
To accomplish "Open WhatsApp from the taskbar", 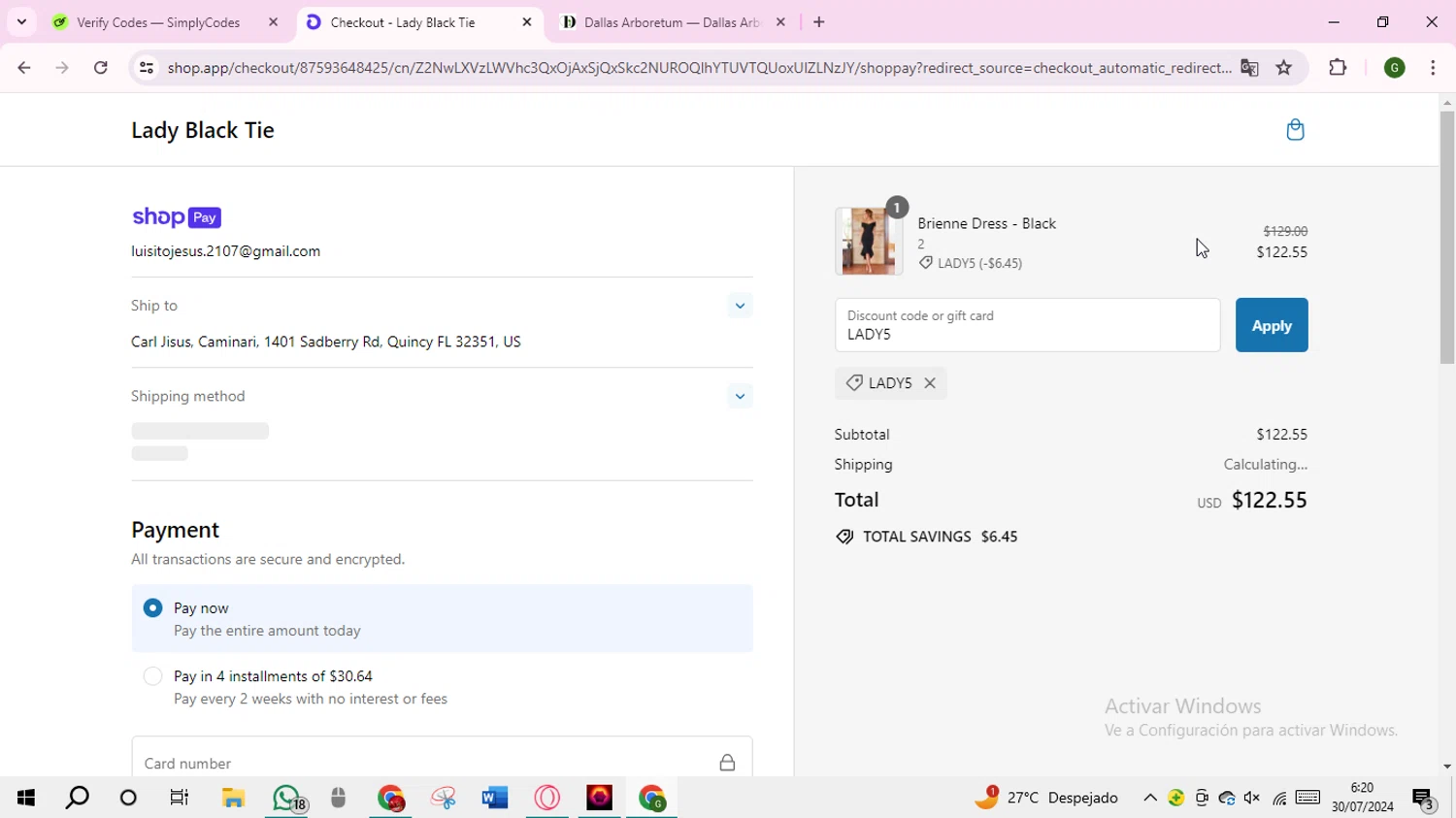I will click(287, 798).
